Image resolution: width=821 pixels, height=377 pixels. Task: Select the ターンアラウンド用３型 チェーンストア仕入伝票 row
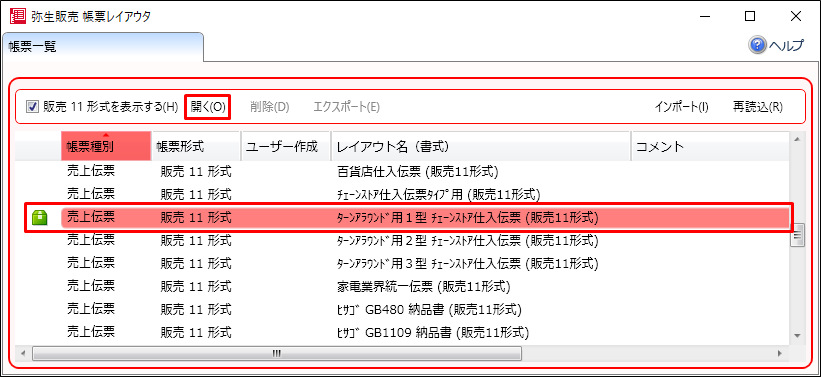click(x=402, y=263)
